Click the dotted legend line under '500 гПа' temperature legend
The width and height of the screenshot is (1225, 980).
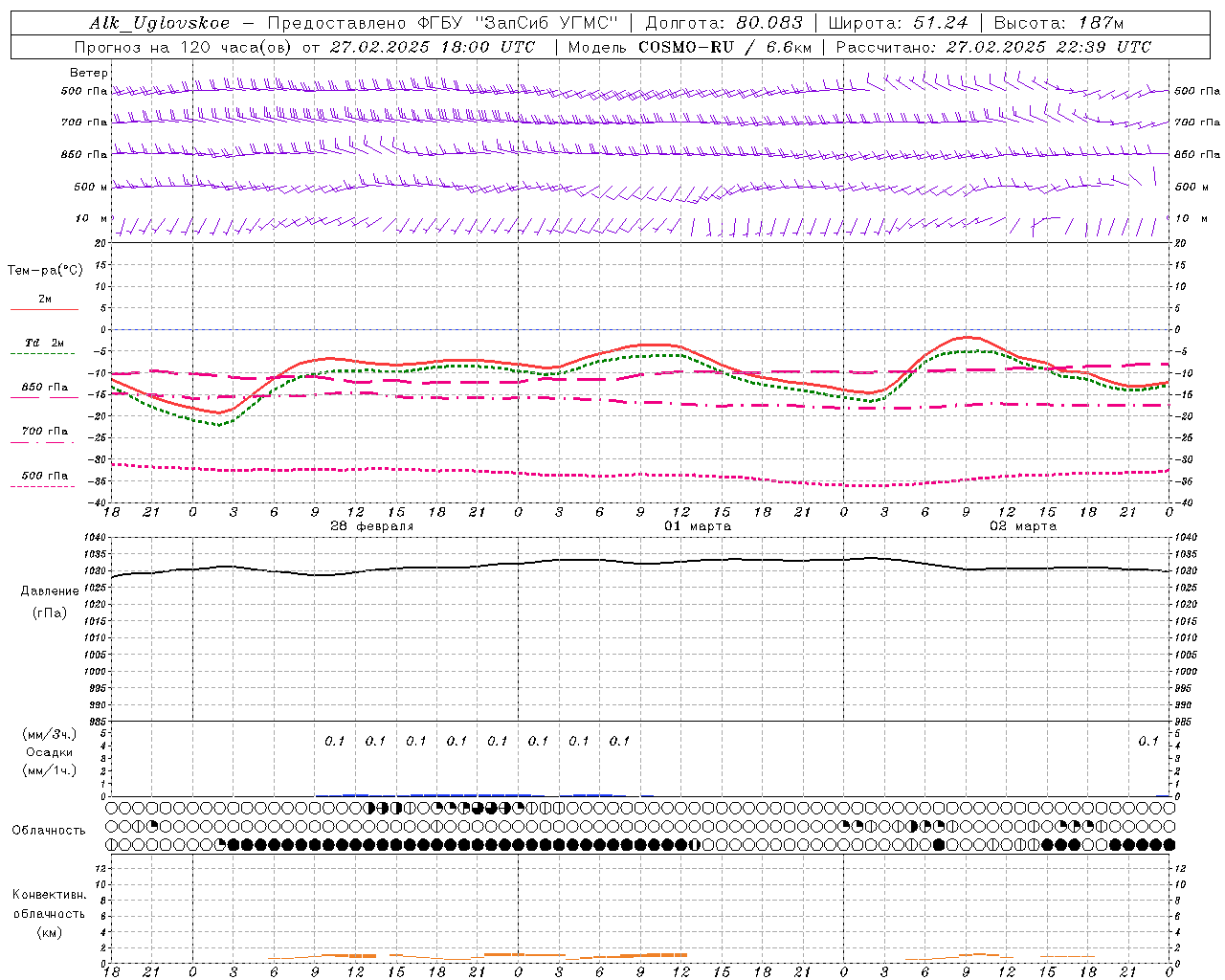point(43,487)
